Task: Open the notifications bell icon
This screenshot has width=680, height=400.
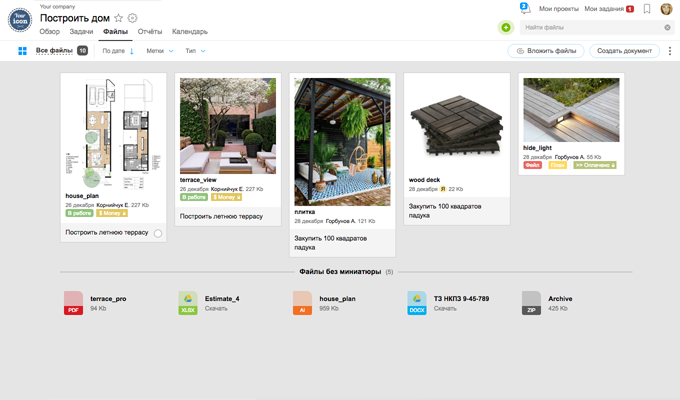Action: pos(525,8)
